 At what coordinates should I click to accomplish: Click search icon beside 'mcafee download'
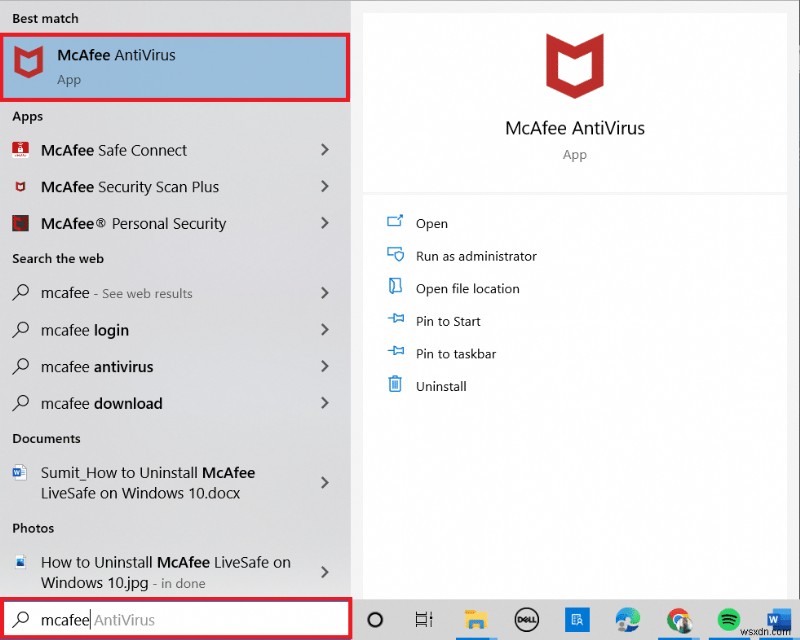[x=20, y=403]
